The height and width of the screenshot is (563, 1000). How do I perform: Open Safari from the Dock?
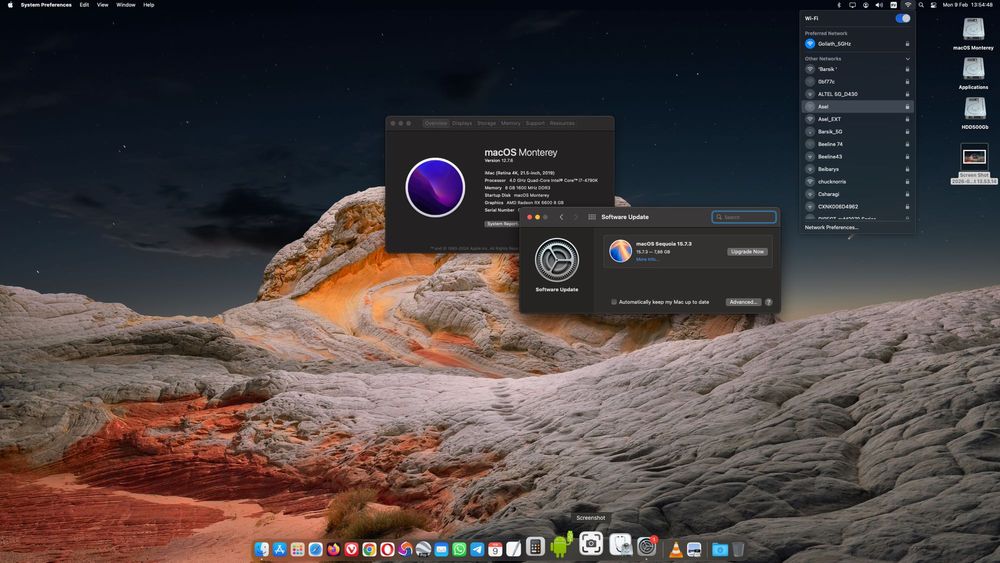tap(315, 549)
